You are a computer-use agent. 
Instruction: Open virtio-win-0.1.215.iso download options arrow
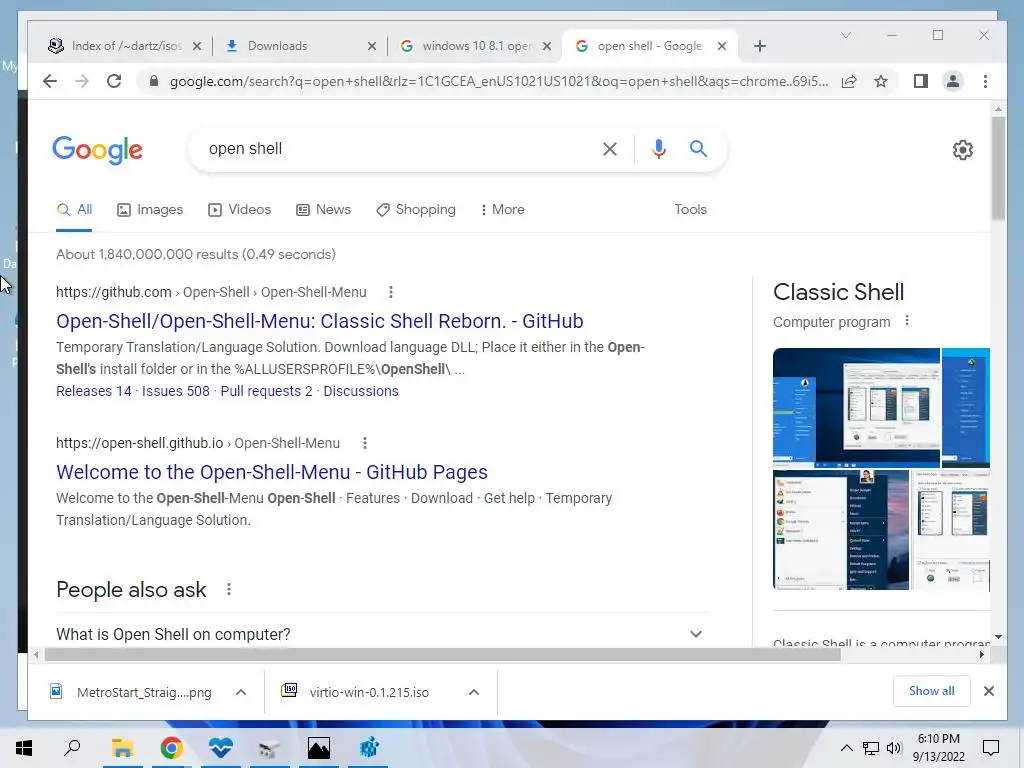pyautogui.click(x=474, y=692)
